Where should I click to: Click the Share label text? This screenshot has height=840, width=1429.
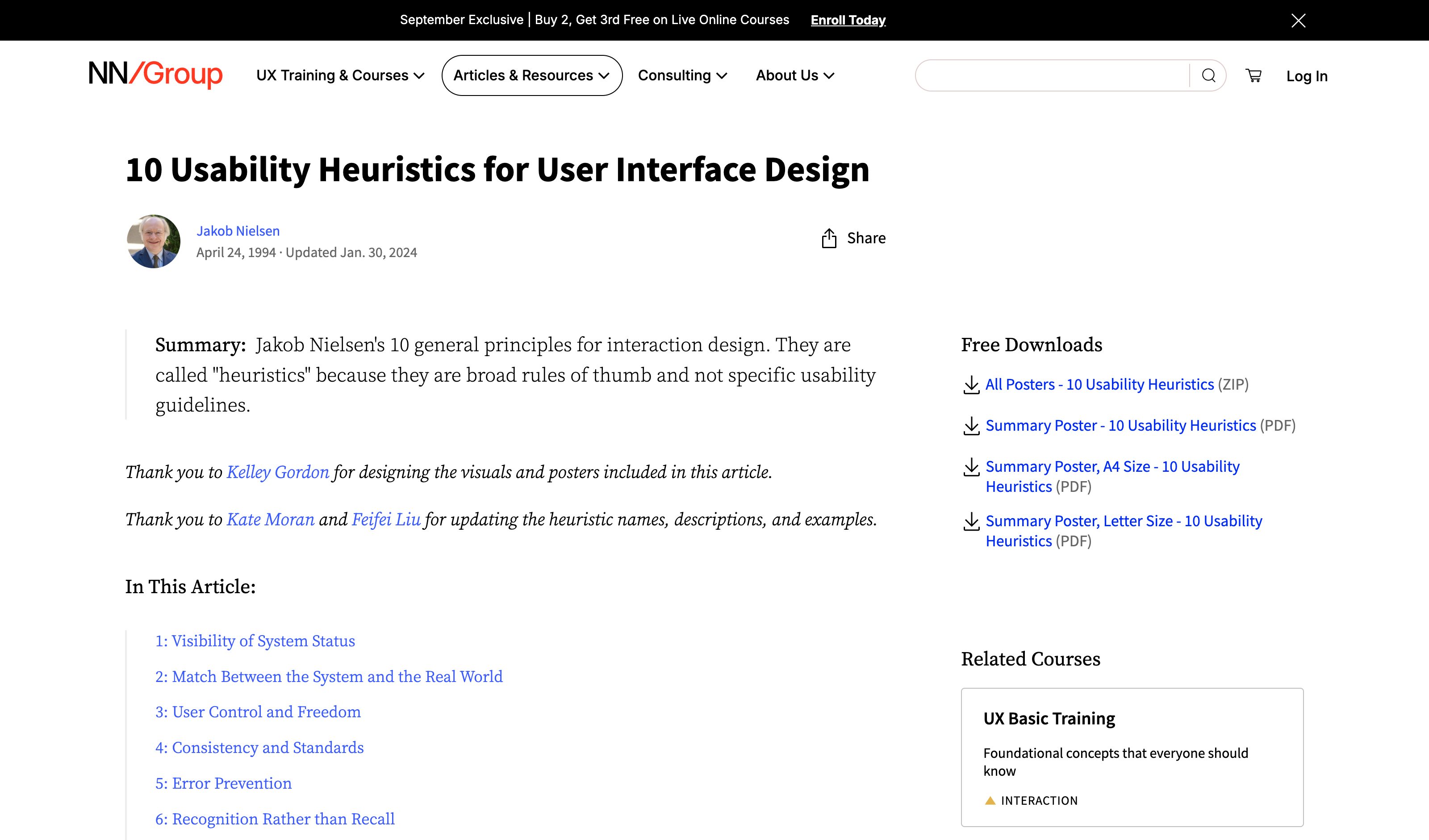[x=866, y=238]
